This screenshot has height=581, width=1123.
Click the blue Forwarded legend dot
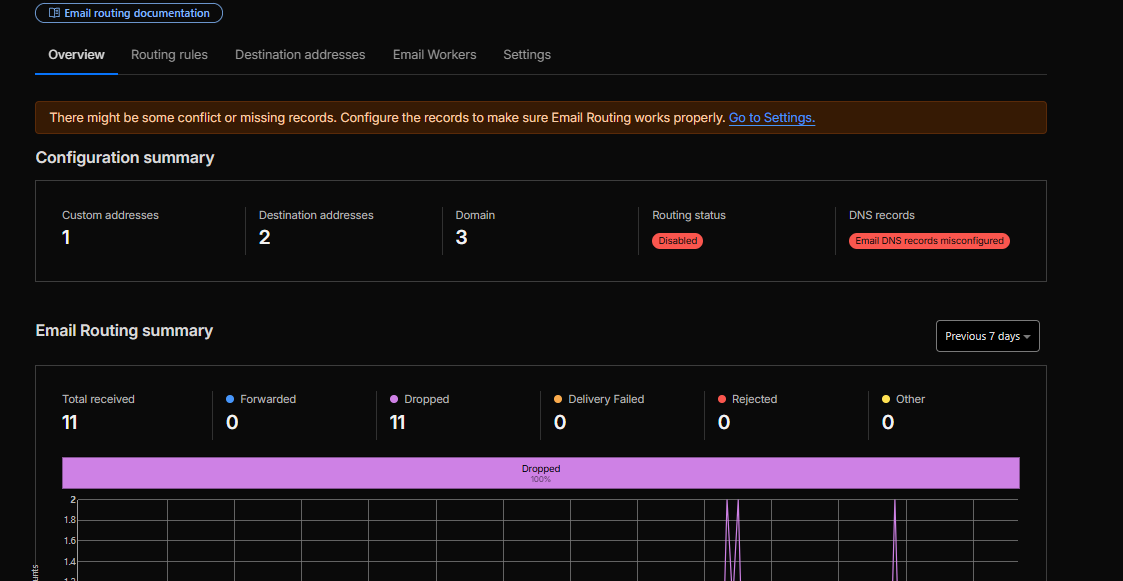[230, 399]
